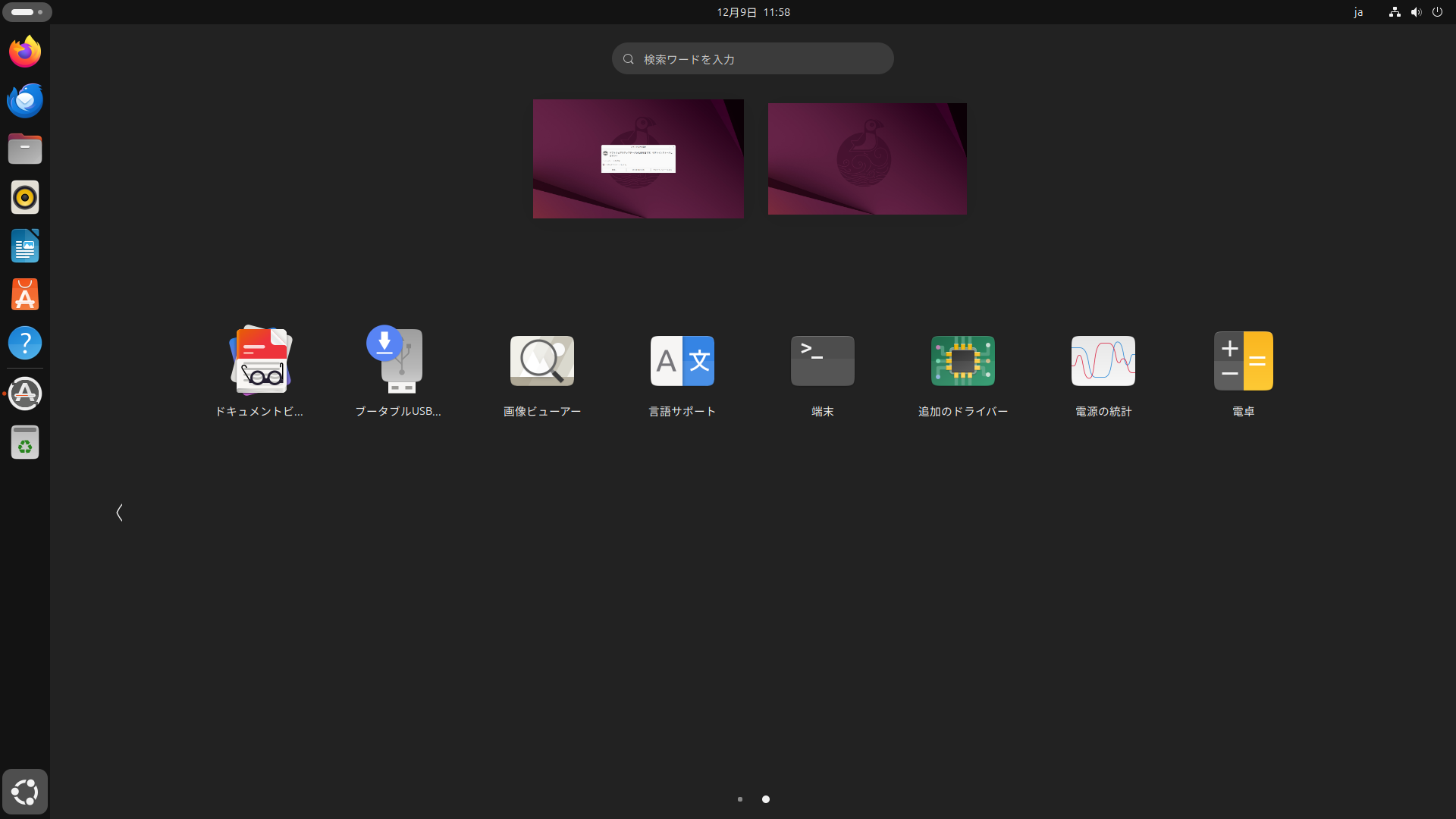Switch to the first app grid page dot

(739, 799)
